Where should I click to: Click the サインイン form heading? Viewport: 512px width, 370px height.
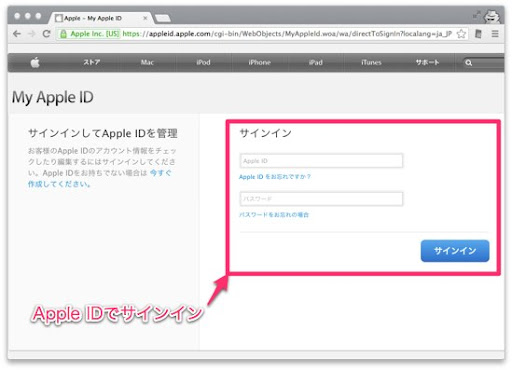pos(266,133)
